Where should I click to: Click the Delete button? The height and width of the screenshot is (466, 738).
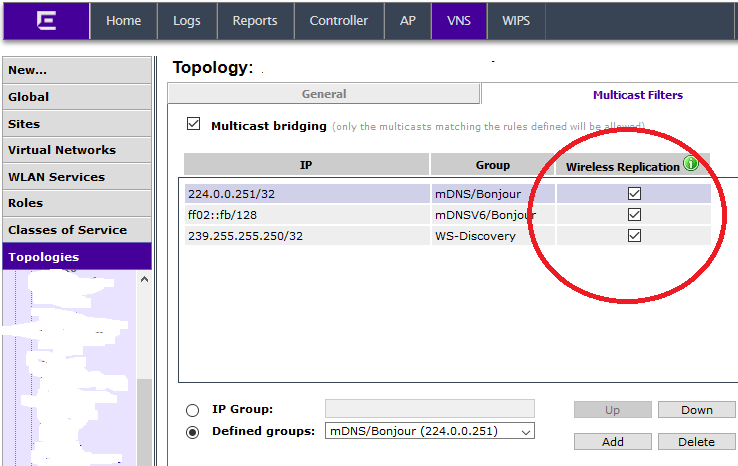pos(696,441)
